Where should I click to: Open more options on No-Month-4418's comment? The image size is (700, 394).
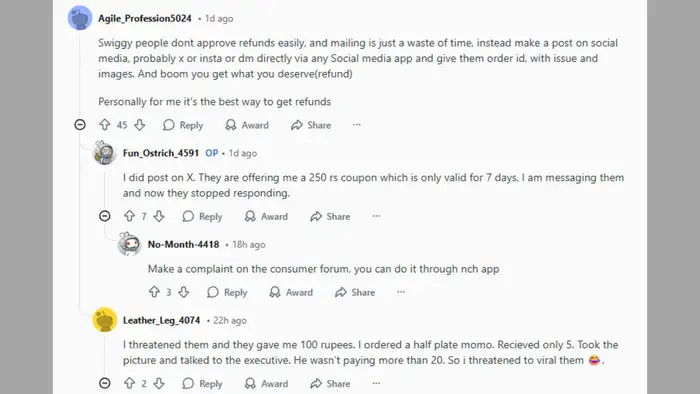pos(401,292)
